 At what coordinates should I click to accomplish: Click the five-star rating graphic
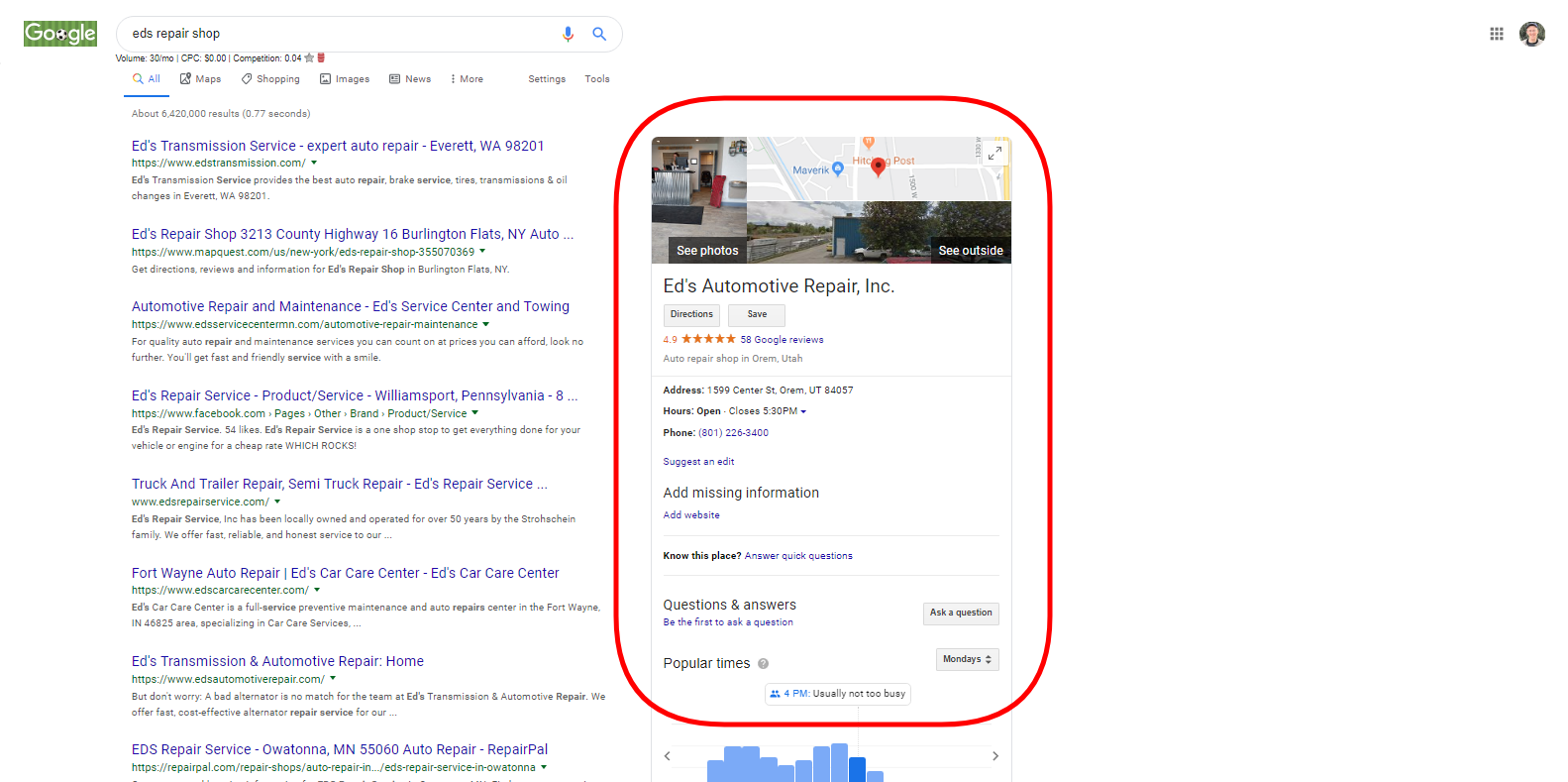[708, 339]
